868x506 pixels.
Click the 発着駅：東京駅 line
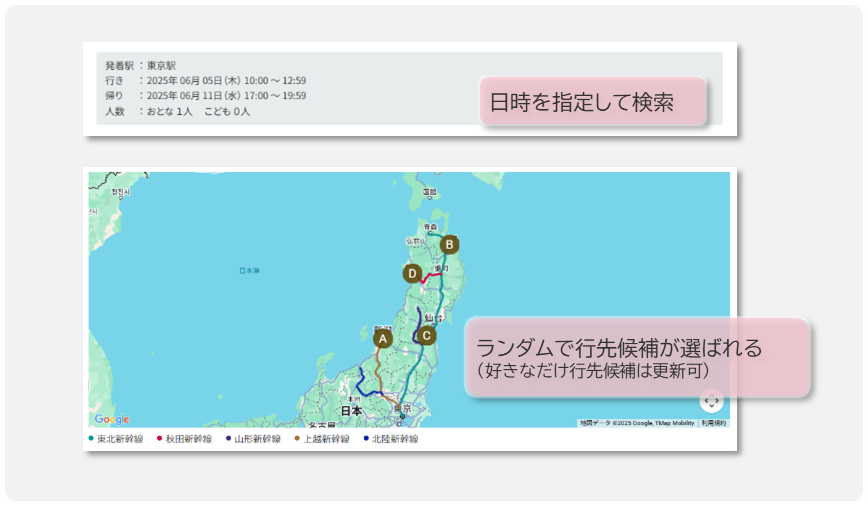point(141,65)
